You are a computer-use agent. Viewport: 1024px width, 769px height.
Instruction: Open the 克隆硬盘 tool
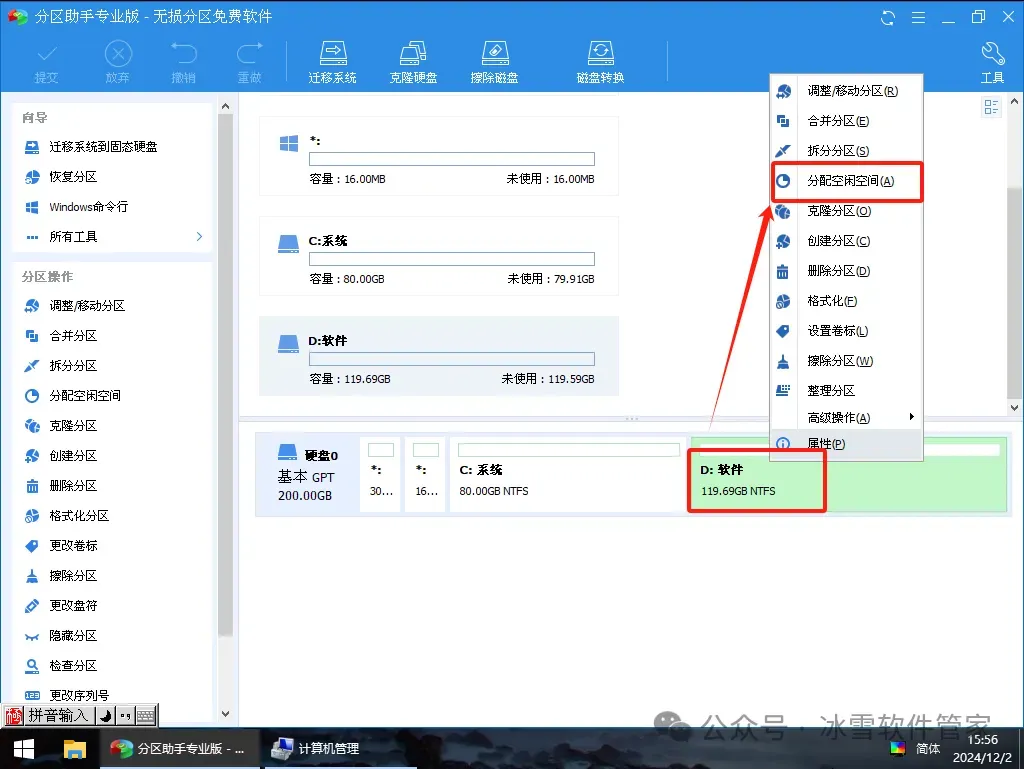tap(413, 63)
